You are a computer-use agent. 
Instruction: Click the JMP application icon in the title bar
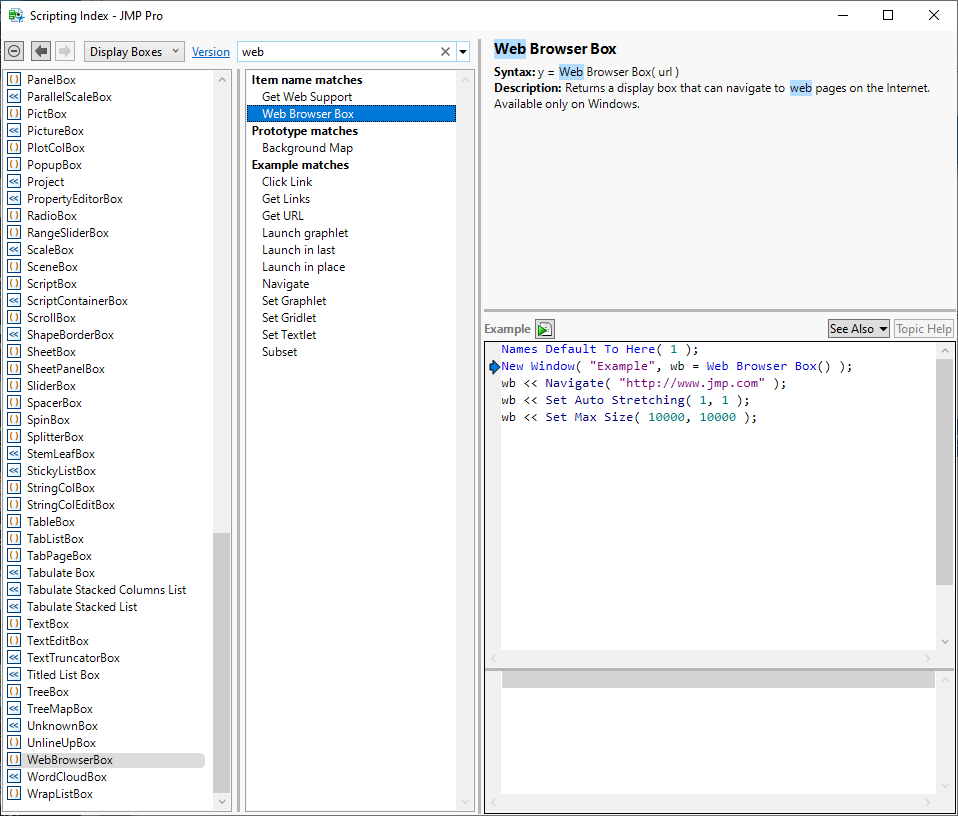click(16, 16)
